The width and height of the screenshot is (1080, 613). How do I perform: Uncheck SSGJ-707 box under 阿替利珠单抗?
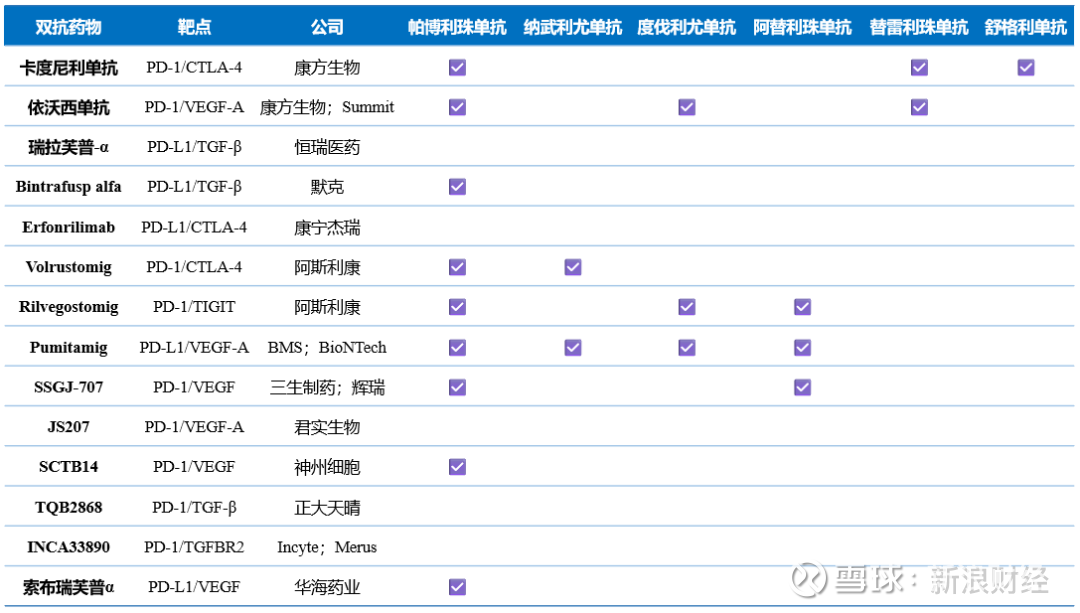point(802,388)
